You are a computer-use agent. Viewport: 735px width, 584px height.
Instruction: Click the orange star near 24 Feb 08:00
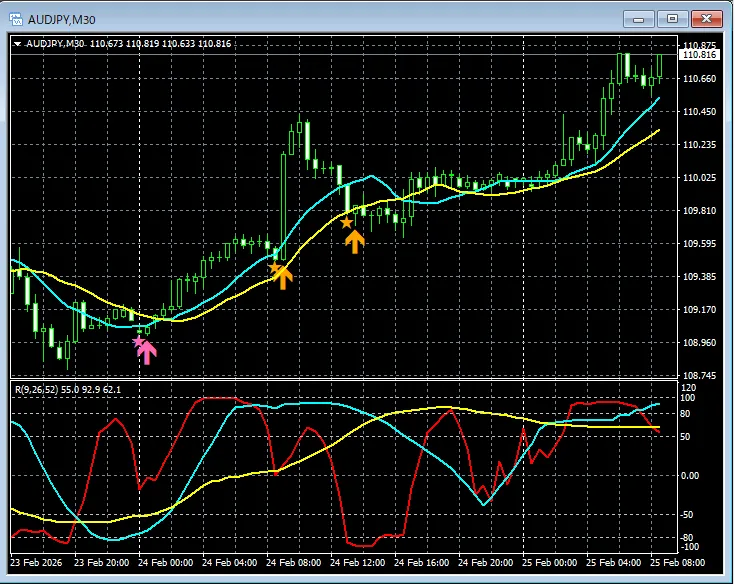point(274,268)
